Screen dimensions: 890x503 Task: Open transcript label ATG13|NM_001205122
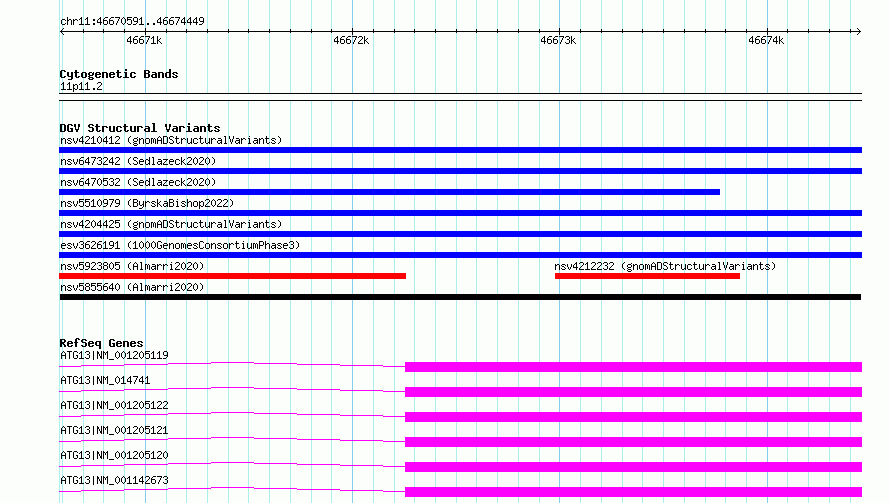click(x=114, y=405)
